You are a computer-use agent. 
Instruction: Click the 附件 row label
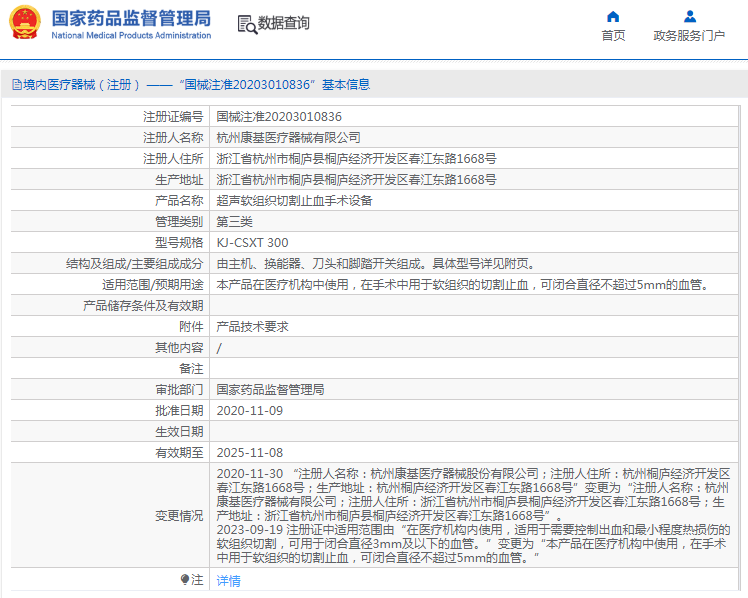[191, 327]
